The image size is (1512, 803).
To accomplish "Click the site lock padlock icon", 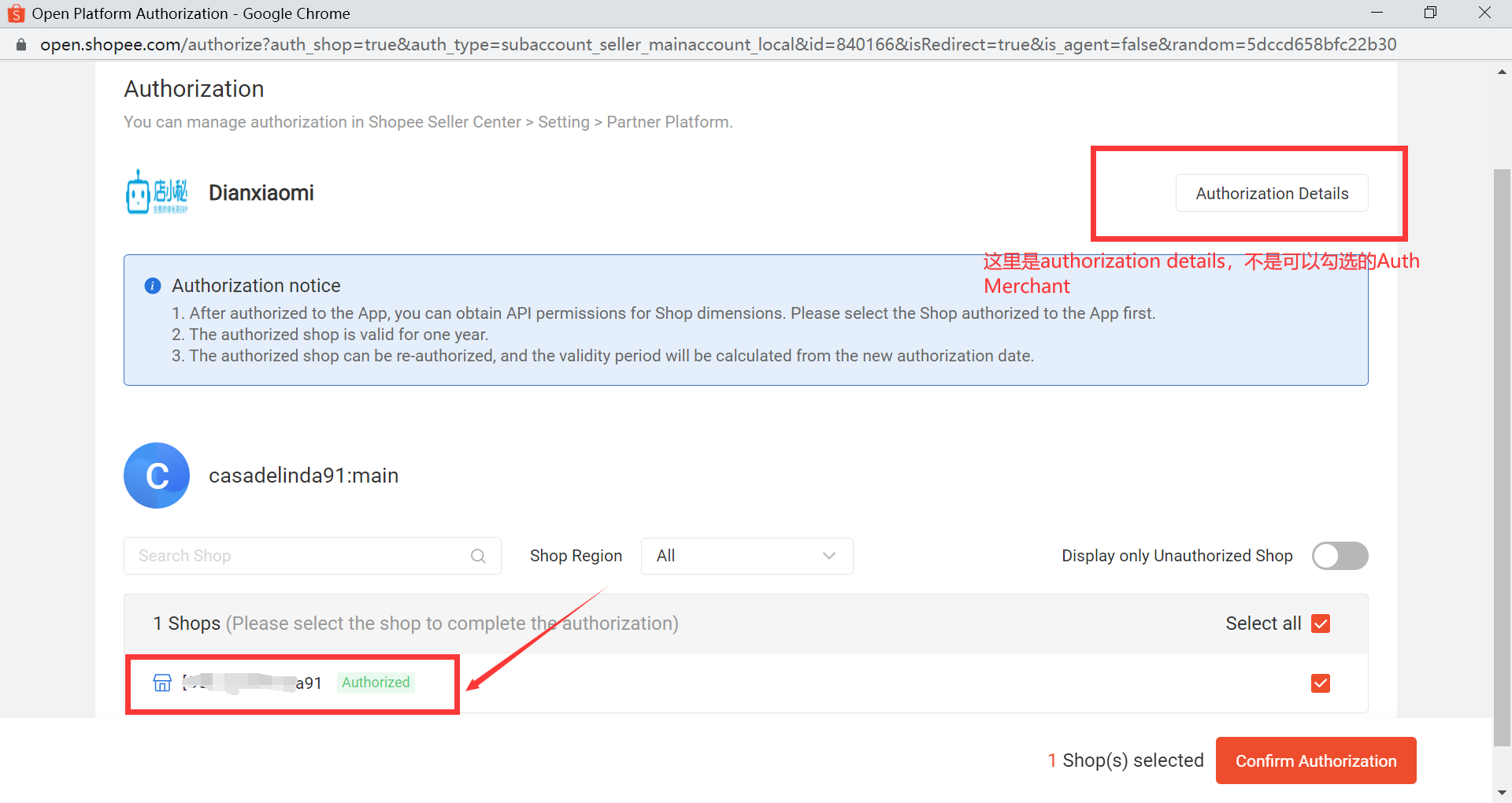I will coord(21,45).
